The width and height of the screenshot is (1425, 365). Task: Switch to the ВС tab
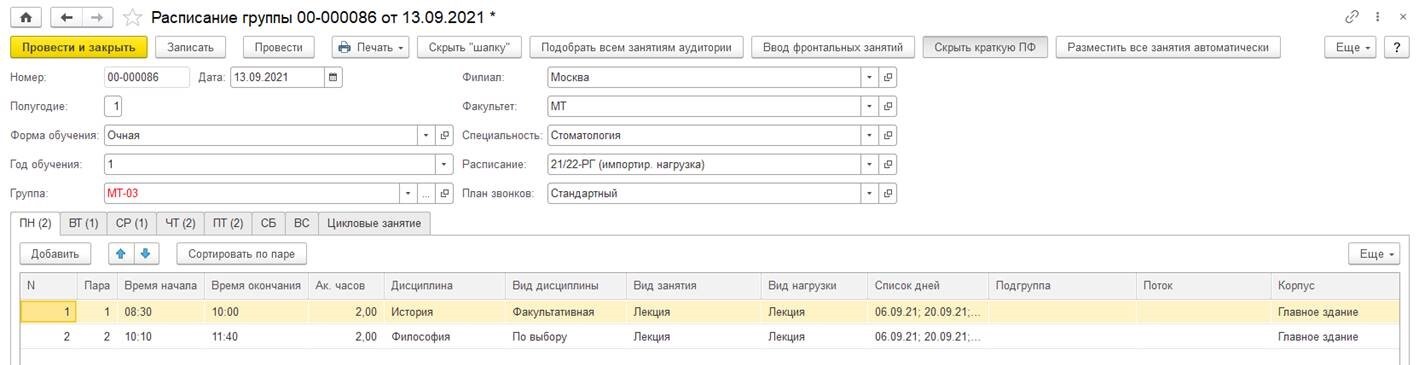302,223
